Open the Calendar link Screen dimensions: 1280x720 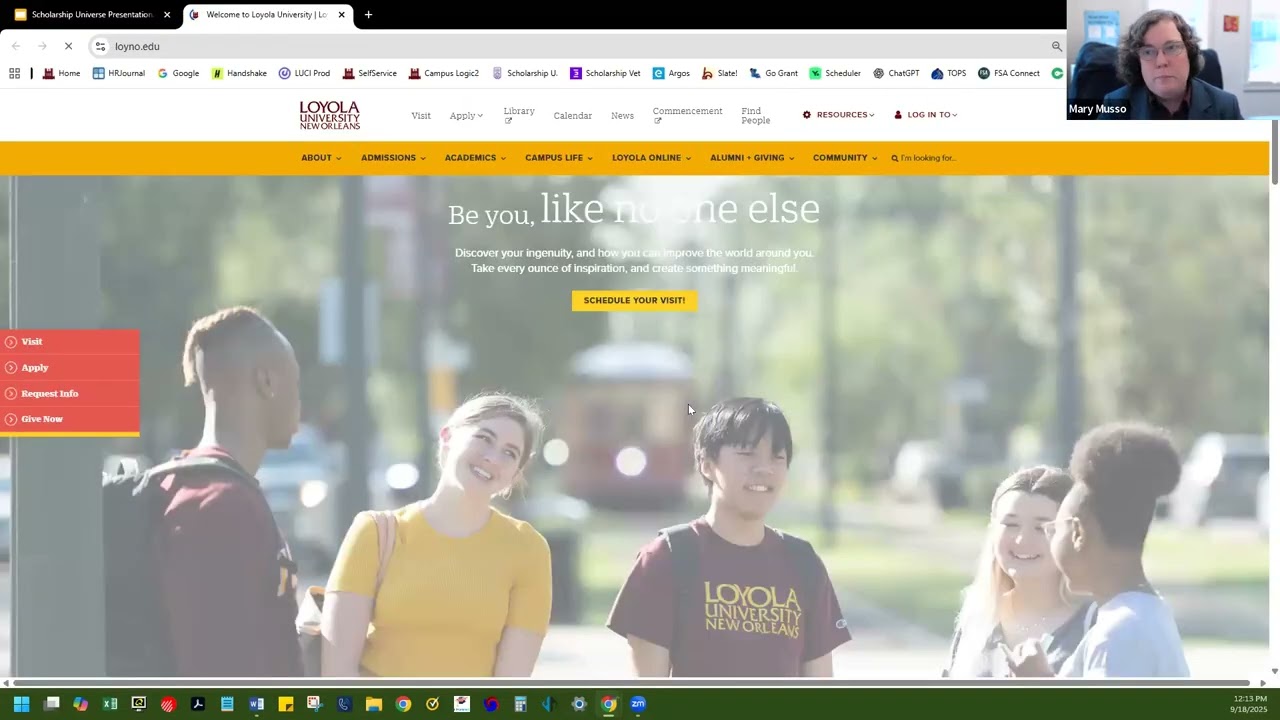573,116
